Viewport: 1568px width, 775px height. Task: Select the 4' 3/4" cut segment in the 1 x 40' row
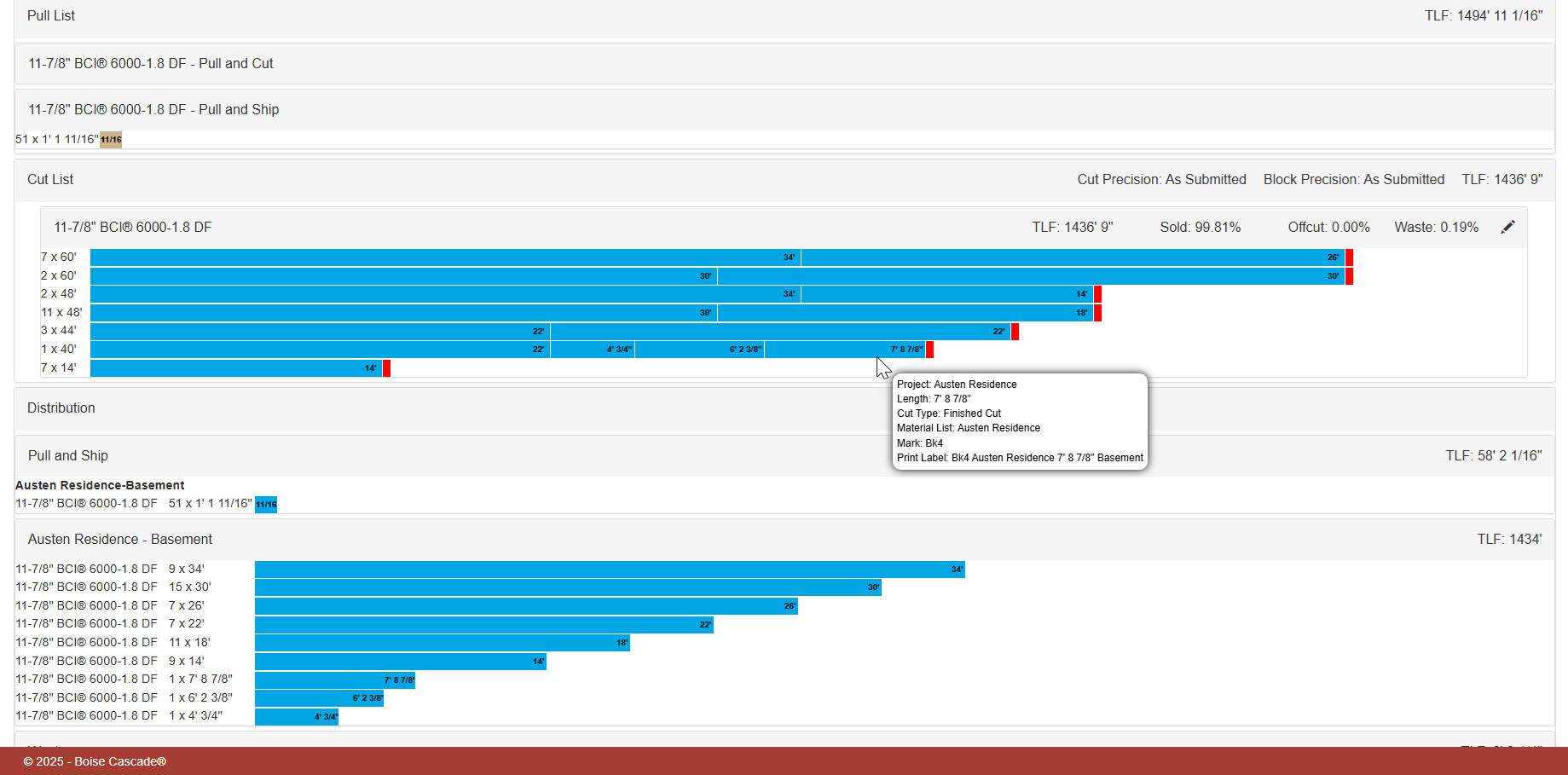[593, 350]
